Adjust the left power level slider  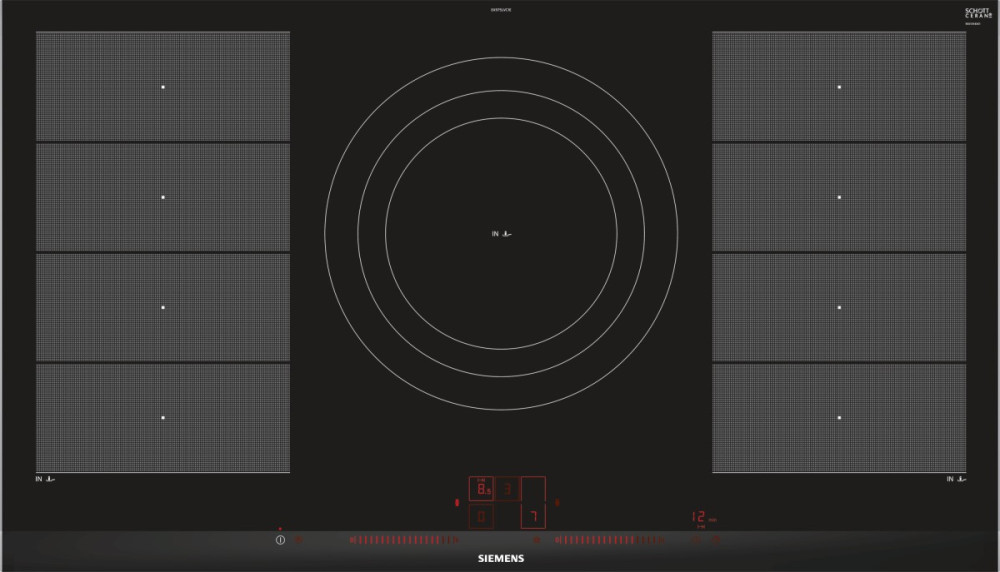tap(403, 540)
